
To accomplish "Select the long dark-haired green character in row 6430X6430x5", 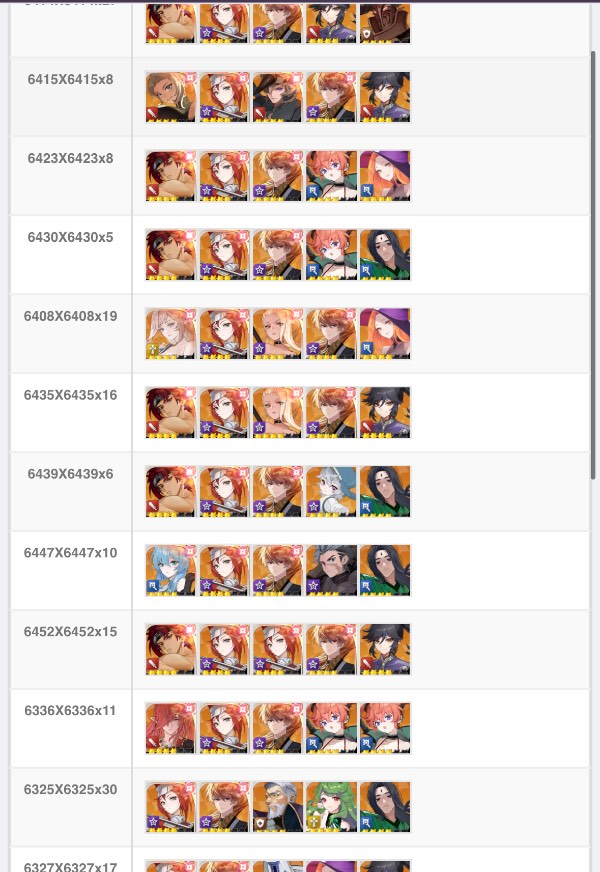I will coord(385,255).
